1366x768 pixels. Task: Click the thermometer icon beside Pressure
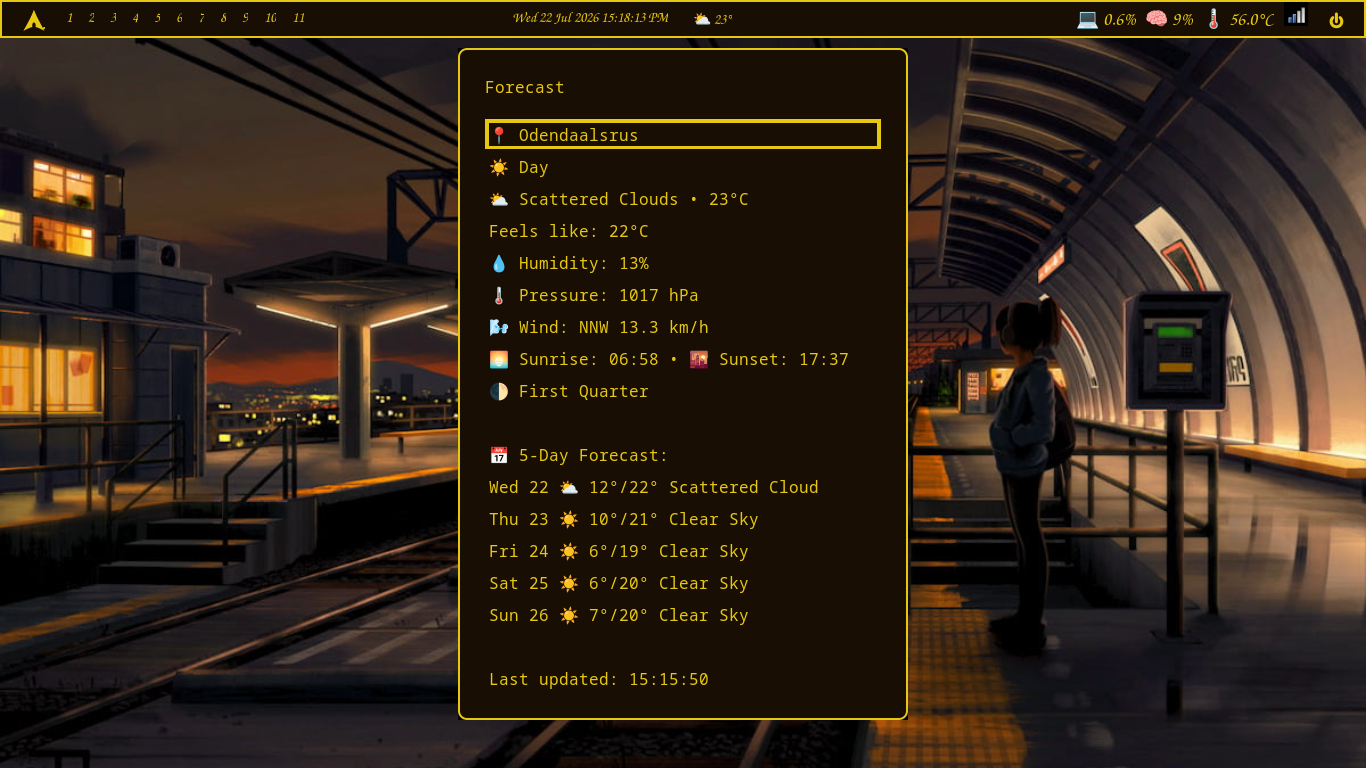[499, 295]
